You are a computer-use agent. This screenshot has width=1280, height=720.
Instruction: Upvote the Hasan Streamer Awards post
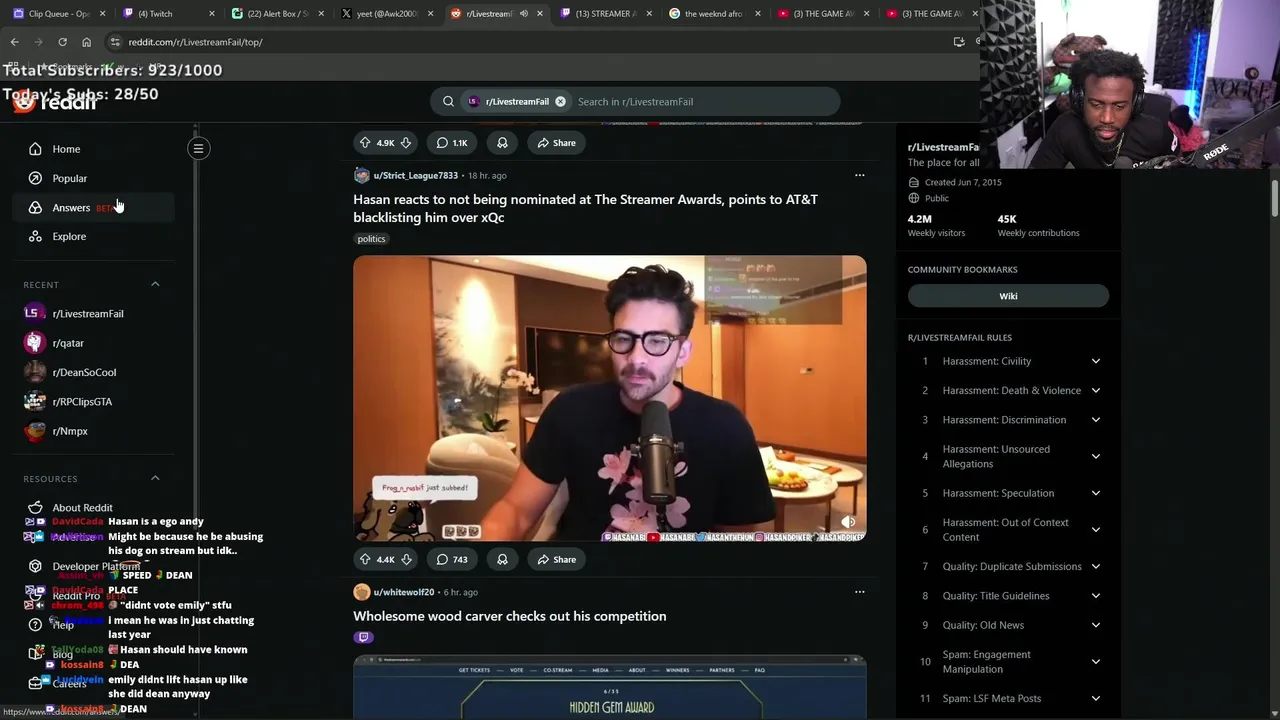(x=365, y=560)
